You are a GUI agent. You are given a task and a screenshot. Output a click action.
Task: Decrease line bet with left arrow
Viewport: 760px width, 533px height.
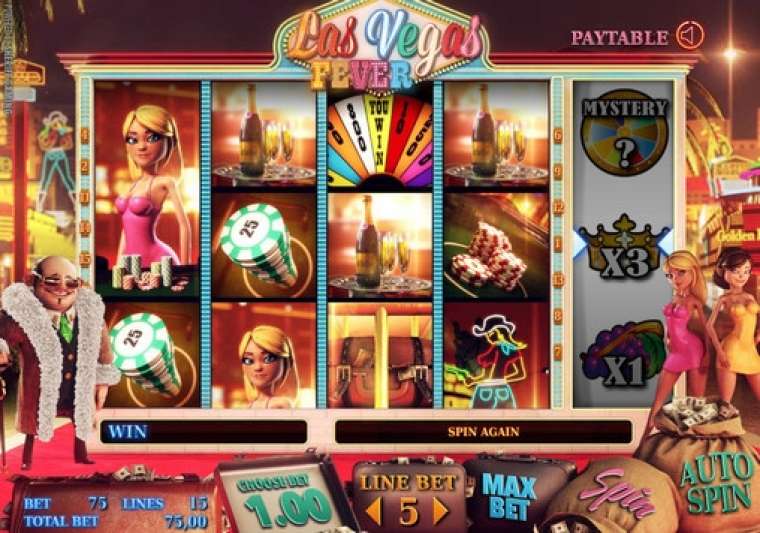[373, 510]
